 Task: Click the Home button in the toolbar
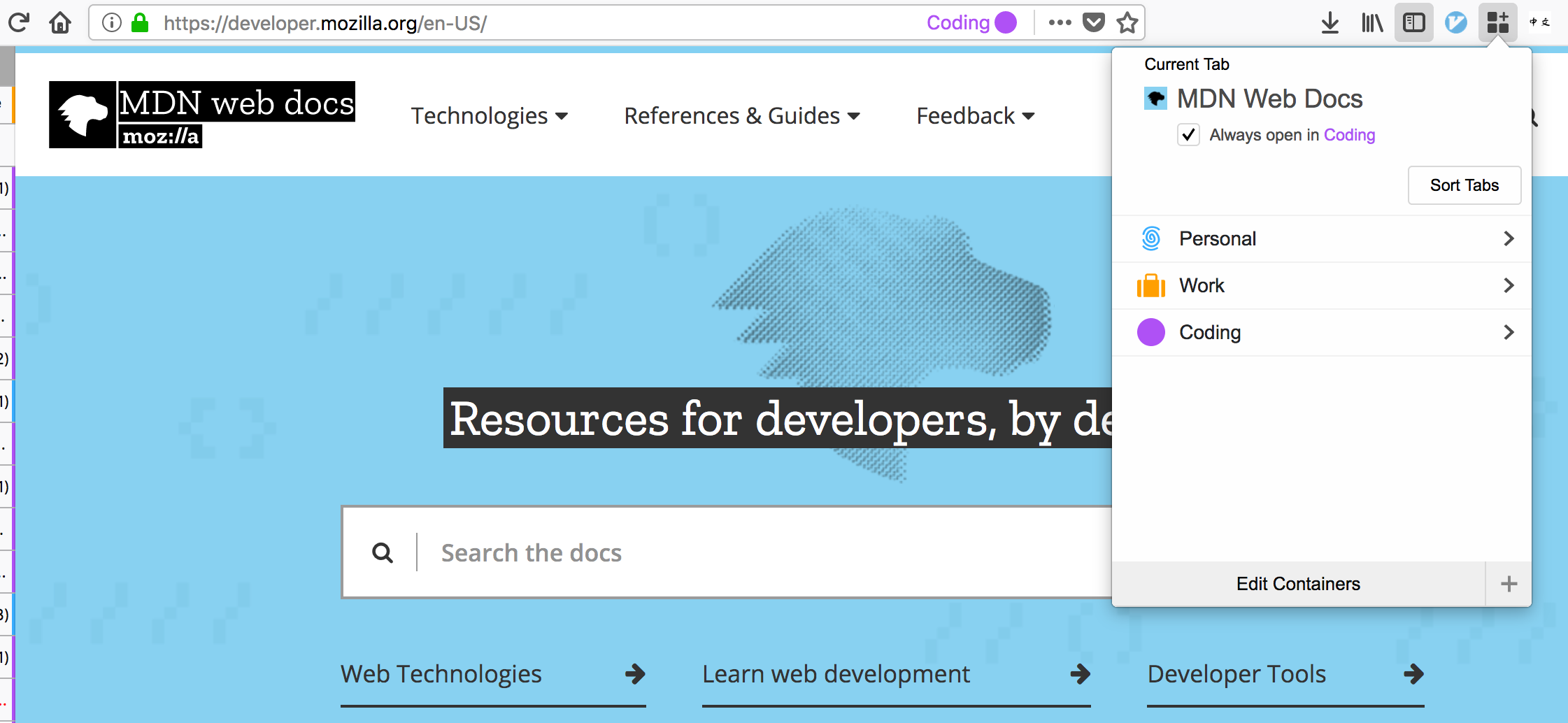(x=61, y=22)
